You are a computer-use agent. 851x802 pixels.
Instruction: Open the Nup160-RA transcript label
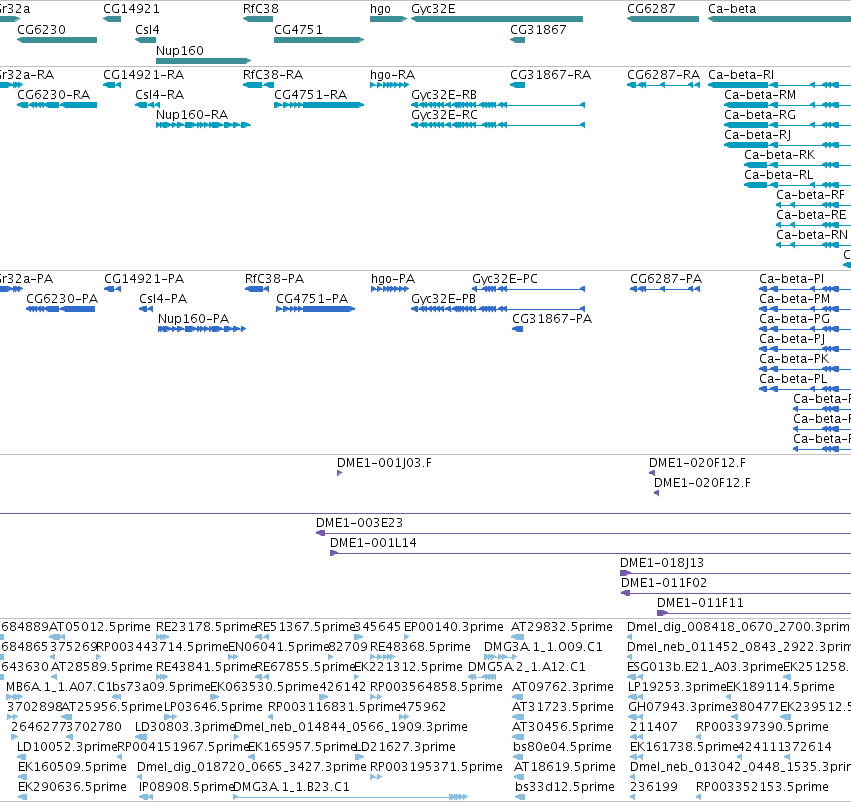point(192,114)
